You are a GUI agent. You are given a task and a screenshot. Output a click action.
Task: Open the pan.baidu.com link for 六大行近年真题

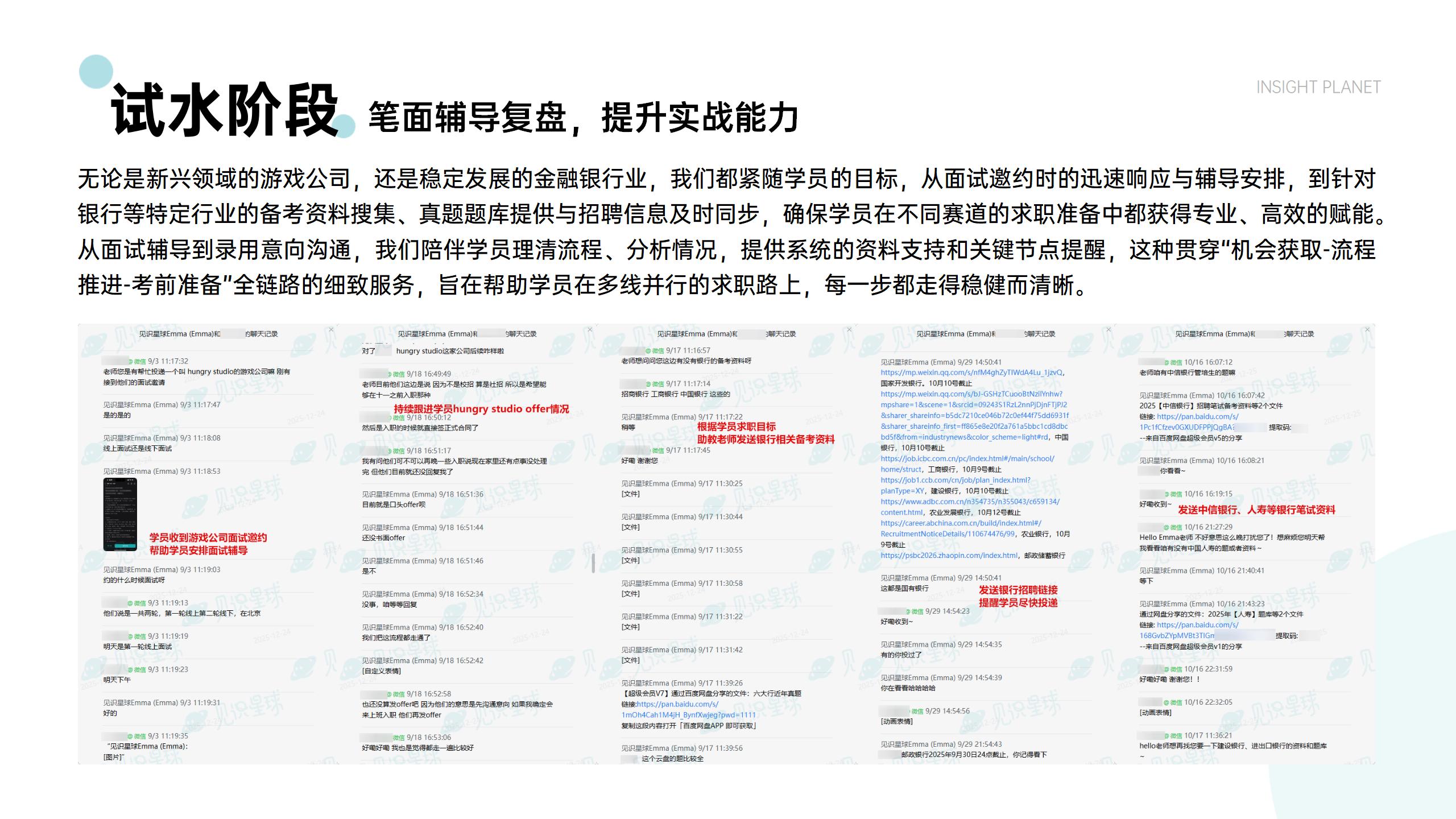pyautogui.click(x=677, y=705)
